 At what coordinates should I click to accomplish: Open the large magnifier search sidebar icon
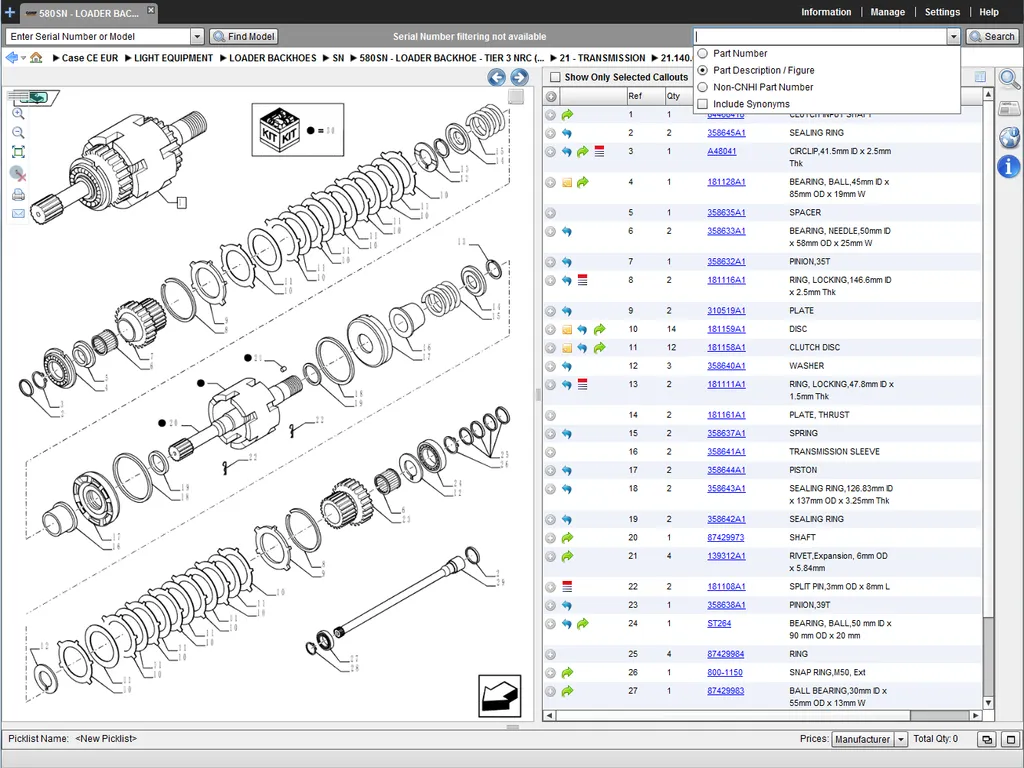1009,80
